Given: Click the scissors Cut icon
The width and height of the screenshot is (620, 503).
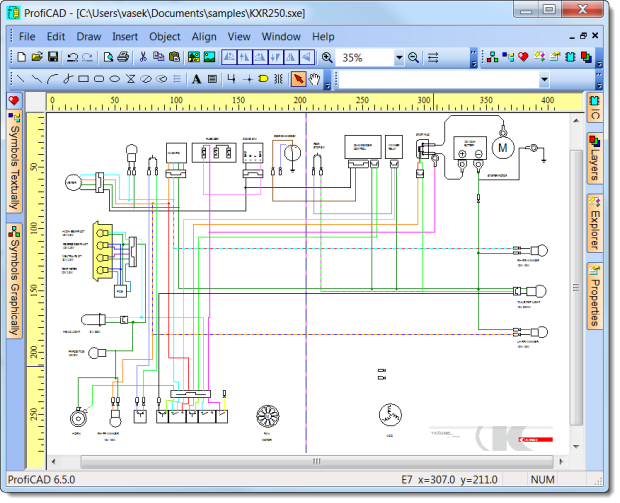Looking at the screenshot, I should (x=143, y=57).
